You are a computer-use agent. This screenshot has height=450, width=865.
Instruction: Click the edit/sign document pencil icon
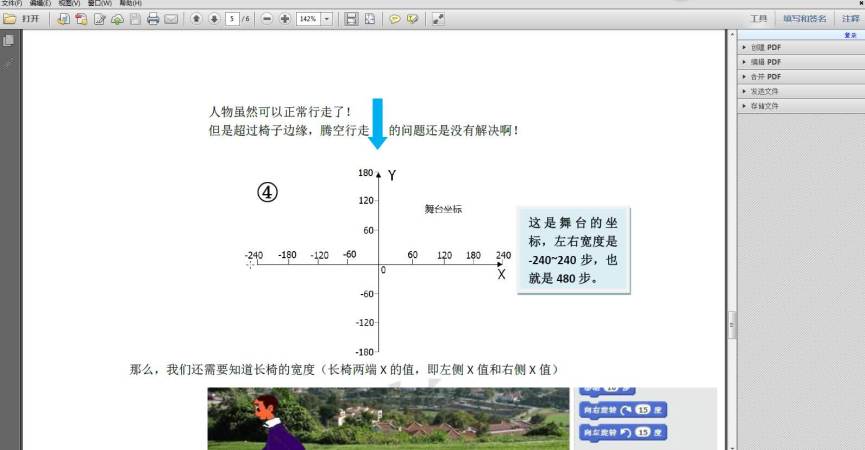[99, 19]
